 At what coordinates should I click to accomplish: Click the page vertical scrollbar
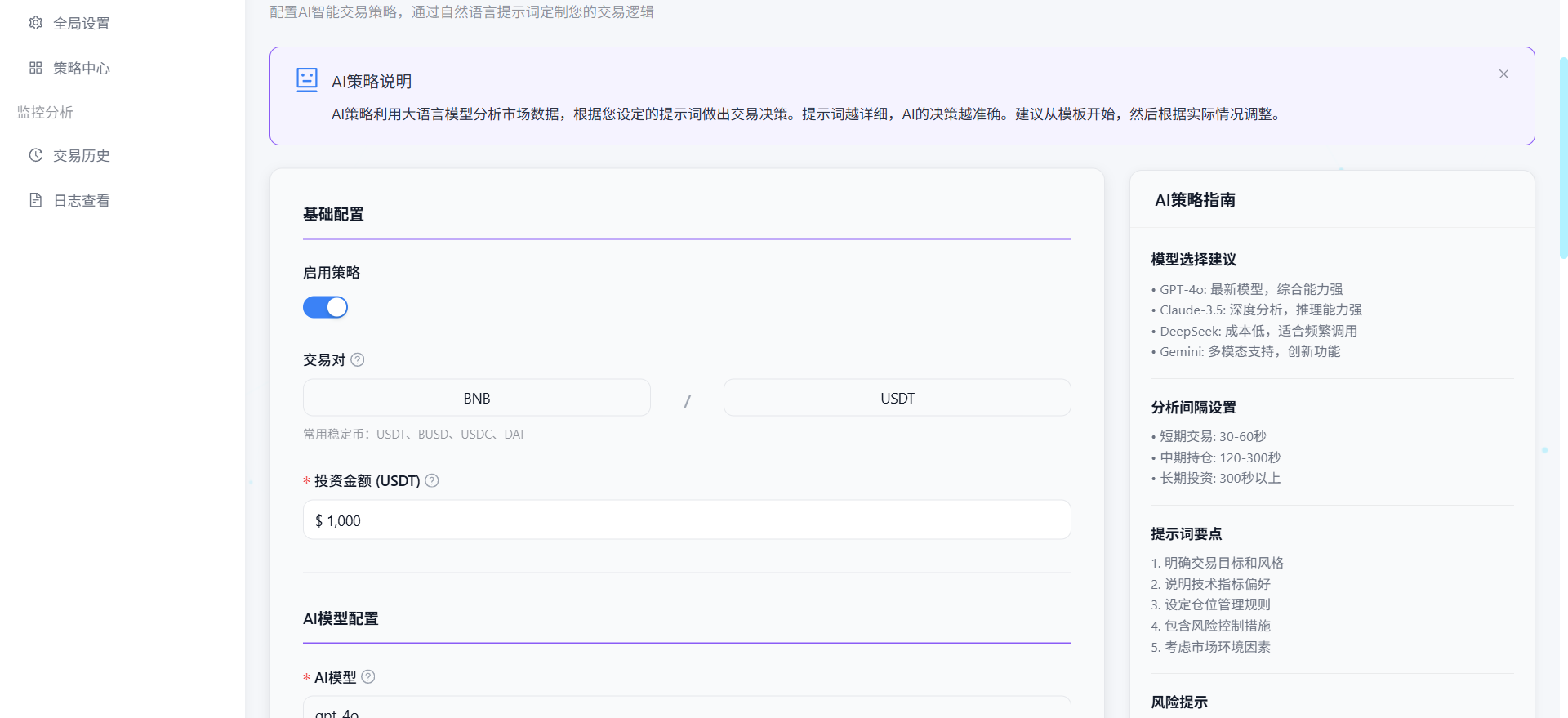[1563, 155]
